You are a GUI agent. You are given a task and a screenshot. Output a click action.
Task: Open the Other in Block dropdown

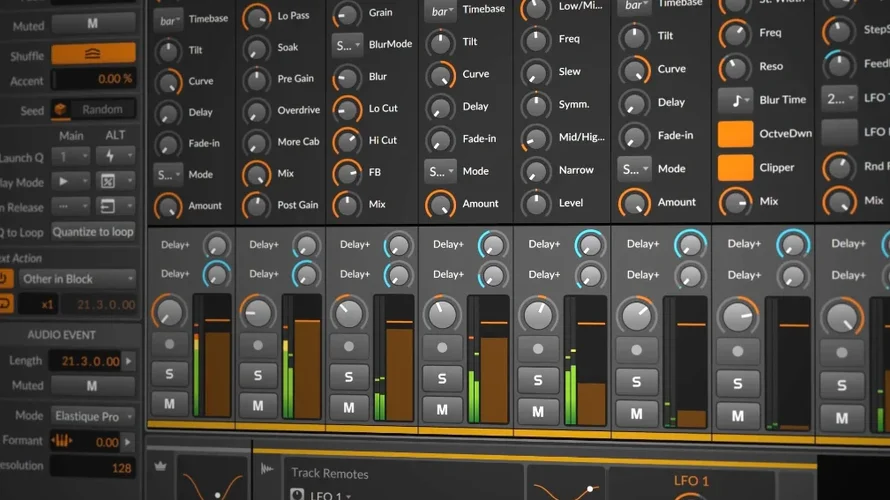click(78, 279)
